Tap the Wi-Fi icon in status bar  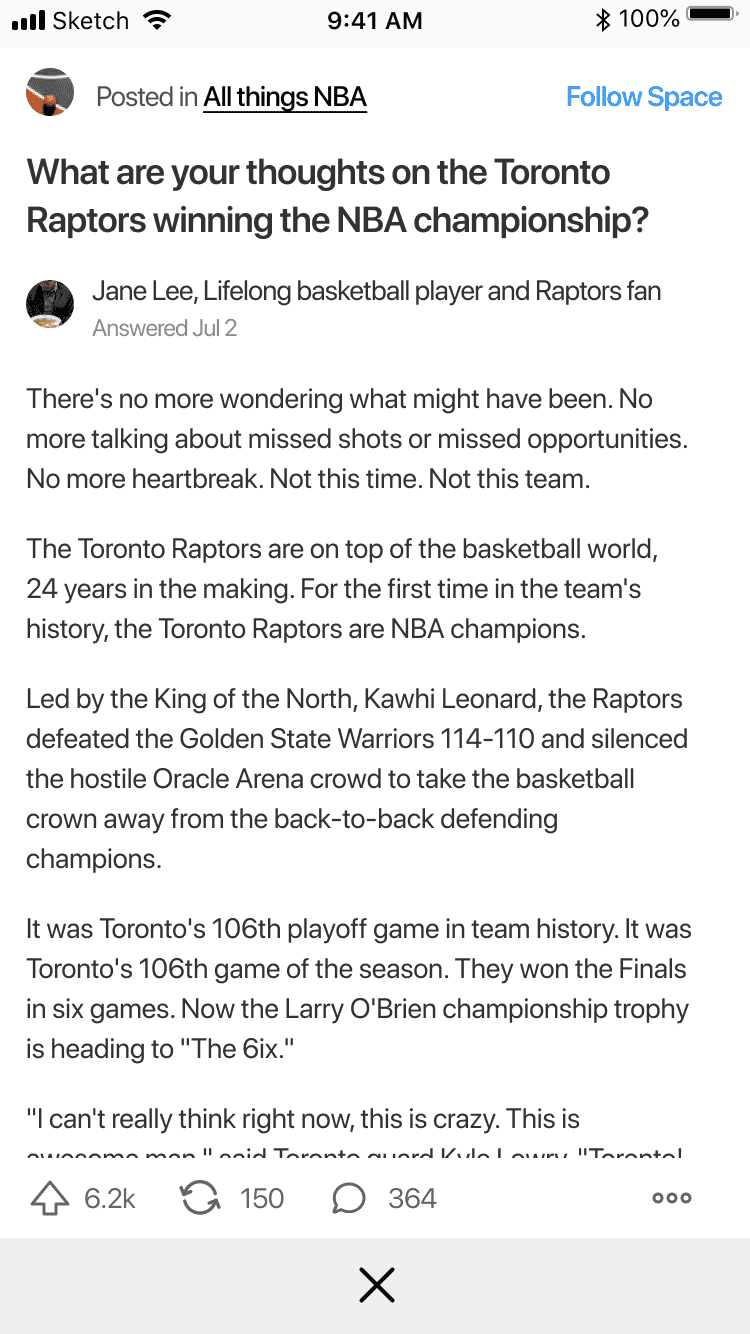pos(157,19)
